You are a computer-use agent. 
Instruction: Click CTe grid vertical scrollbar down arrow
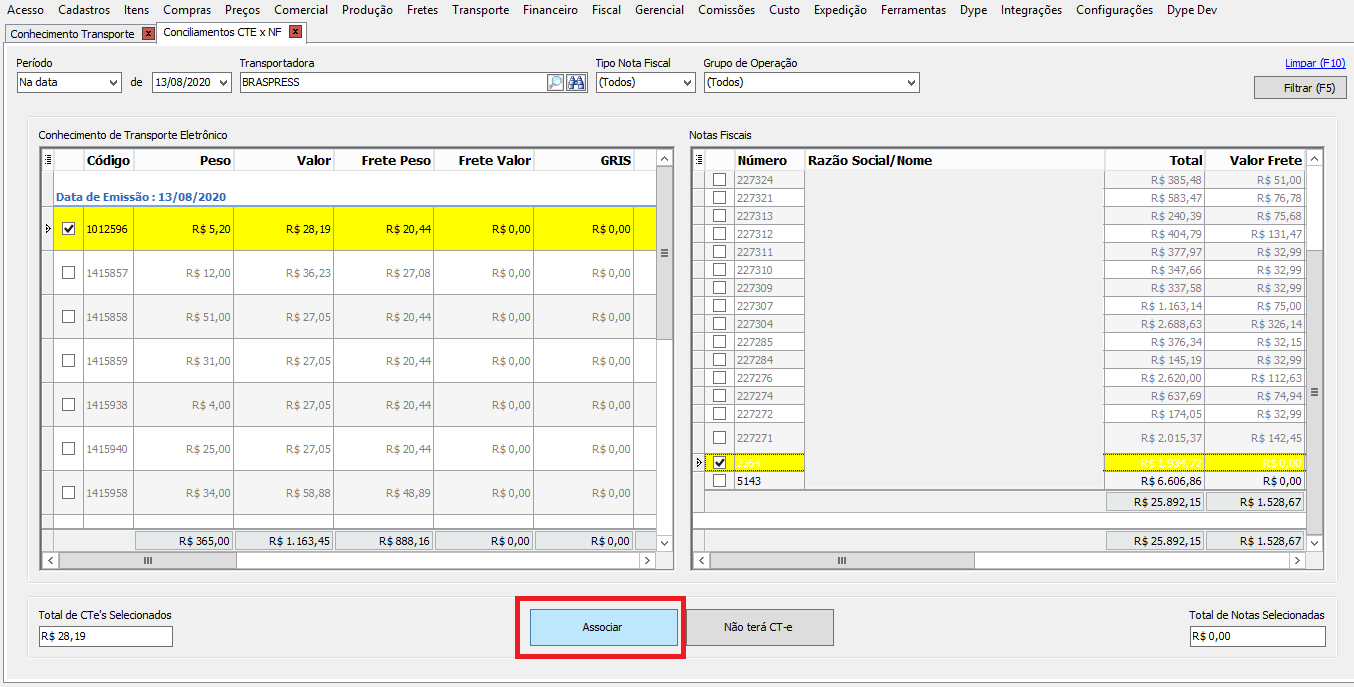(x=665, y=542)
